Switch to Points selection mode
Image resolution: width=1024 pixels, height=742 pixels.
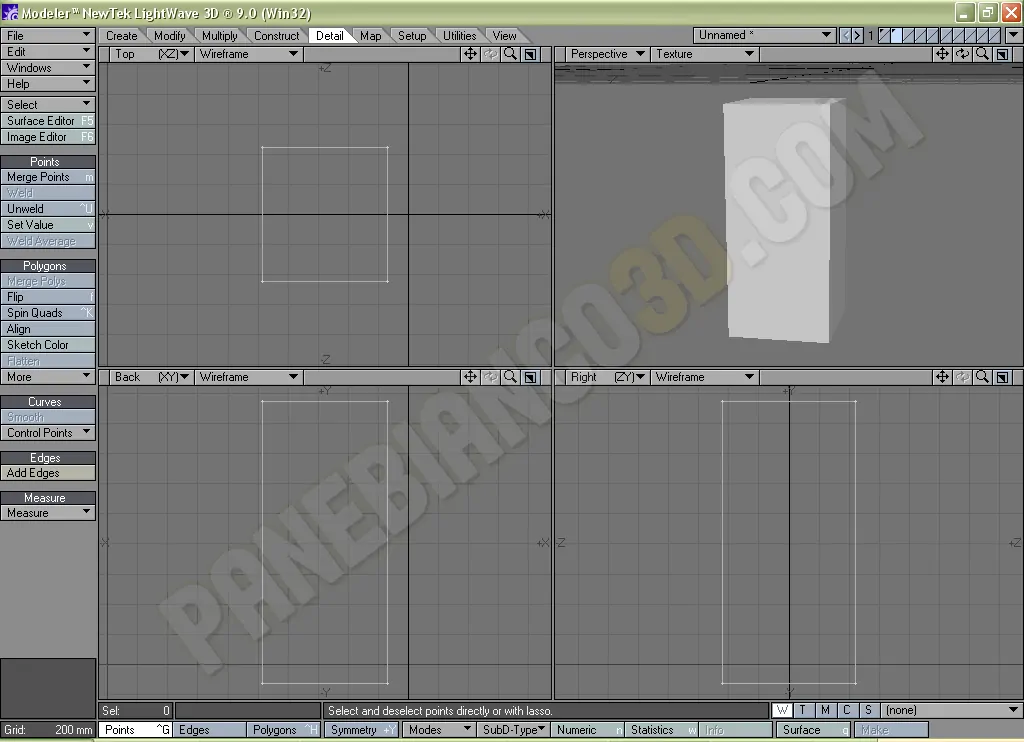click(135, 730)
